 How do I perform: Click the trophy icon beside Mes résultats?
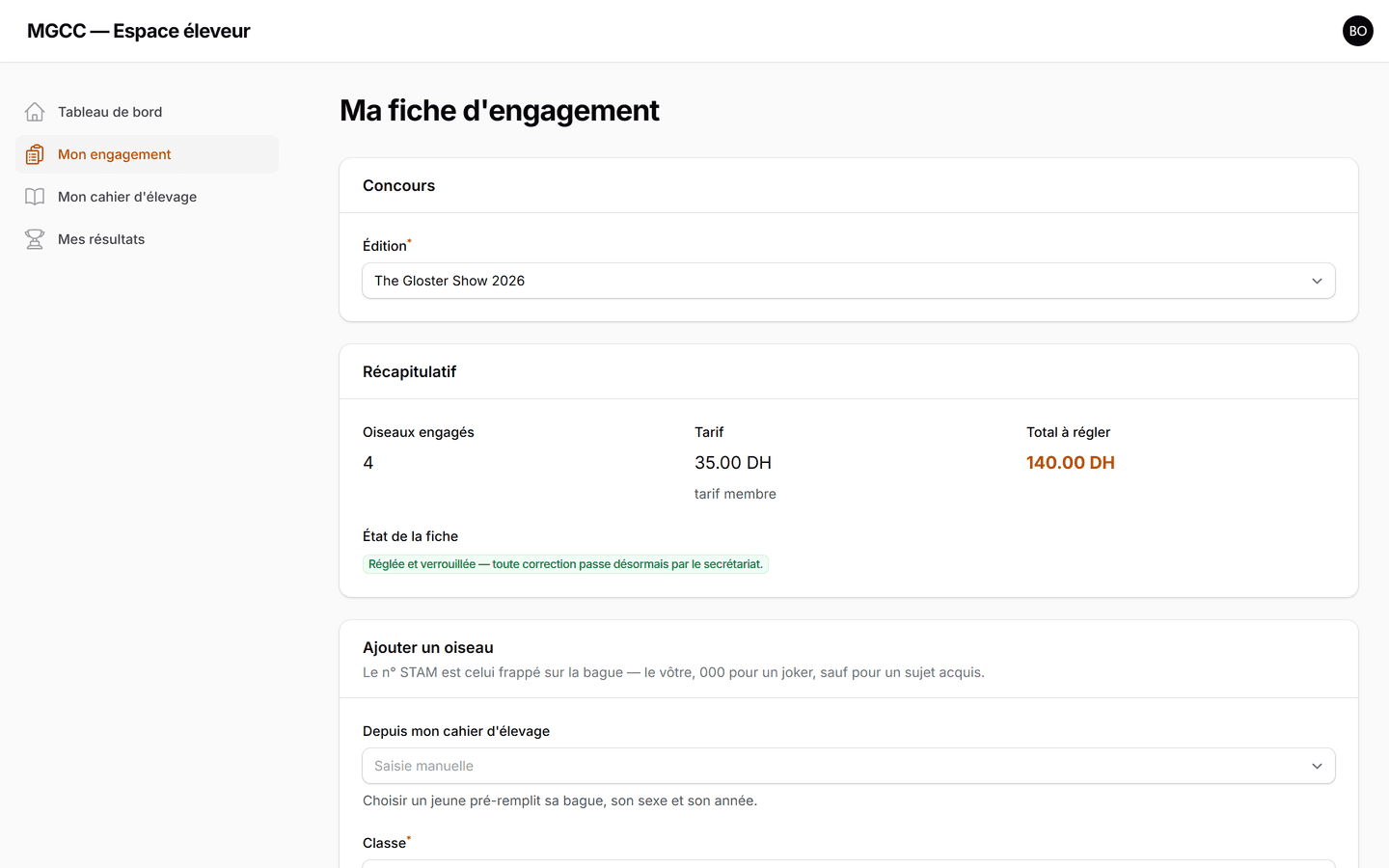click(35, 239)
